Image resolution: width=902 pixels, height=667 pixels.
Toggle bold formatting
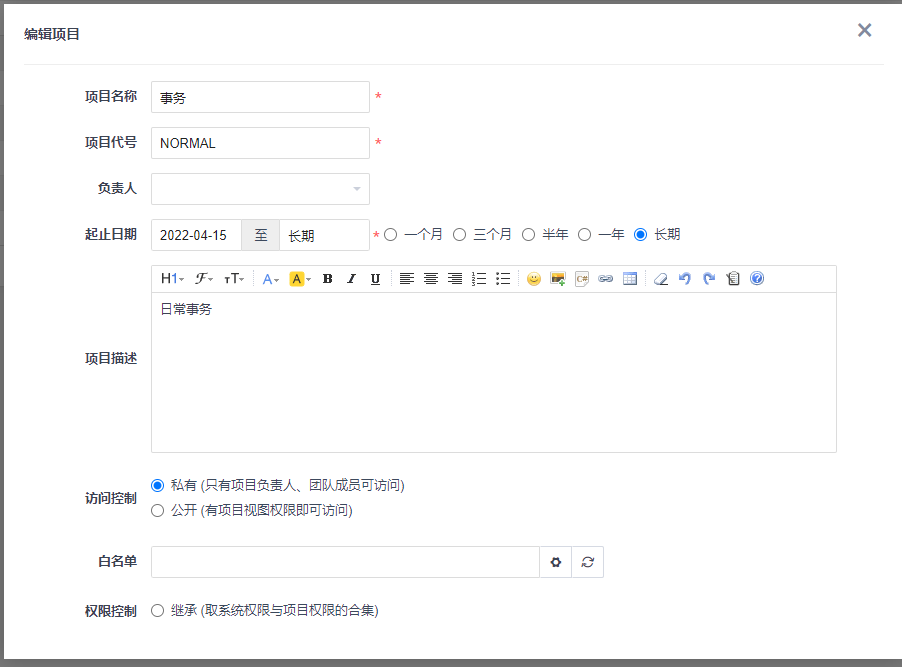point(327,279)
